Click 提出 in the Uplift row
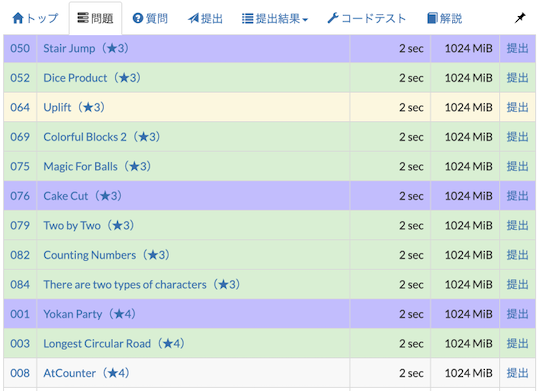The image size is (540, 391). pos(517,107)
